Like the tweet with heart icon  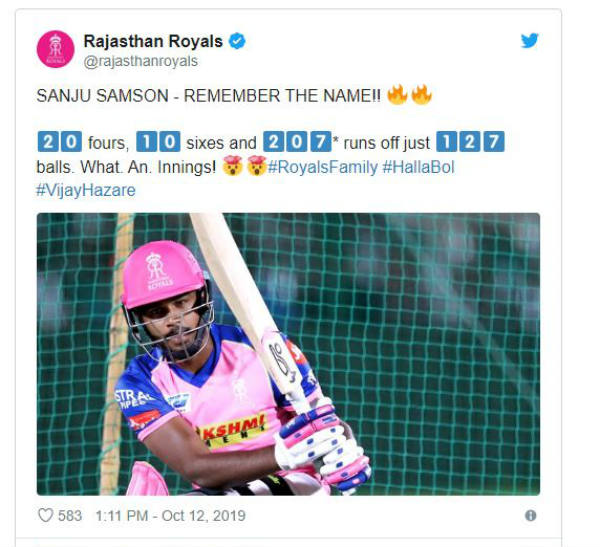click(x=46, y=515)
